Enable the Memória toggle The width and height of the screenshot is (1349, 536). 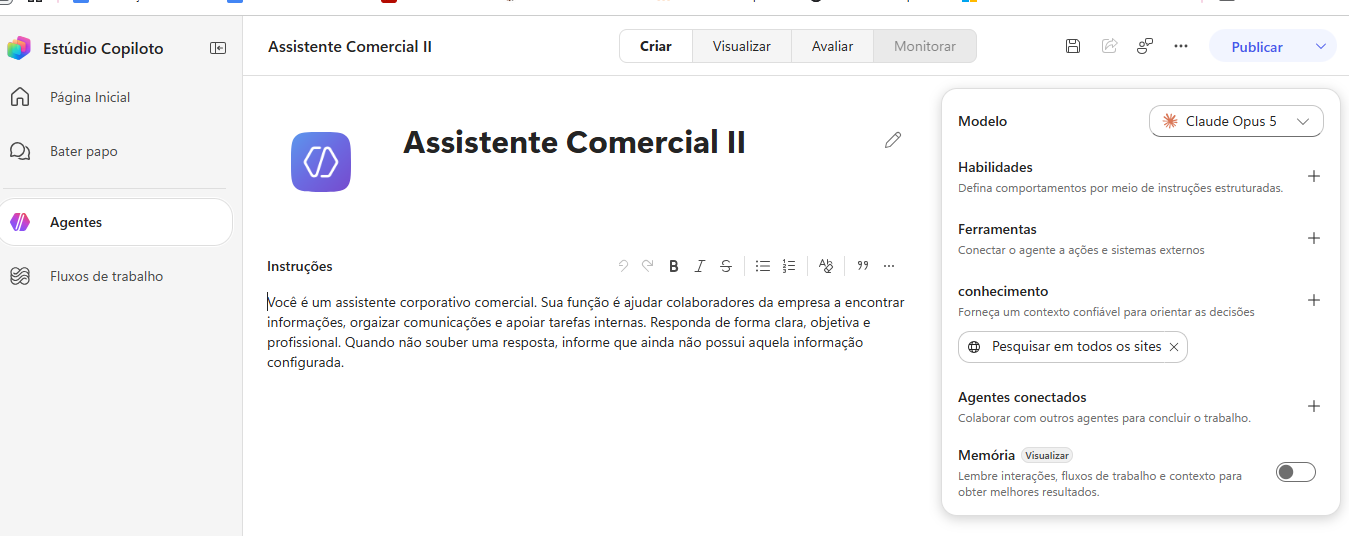(1296, 472)
